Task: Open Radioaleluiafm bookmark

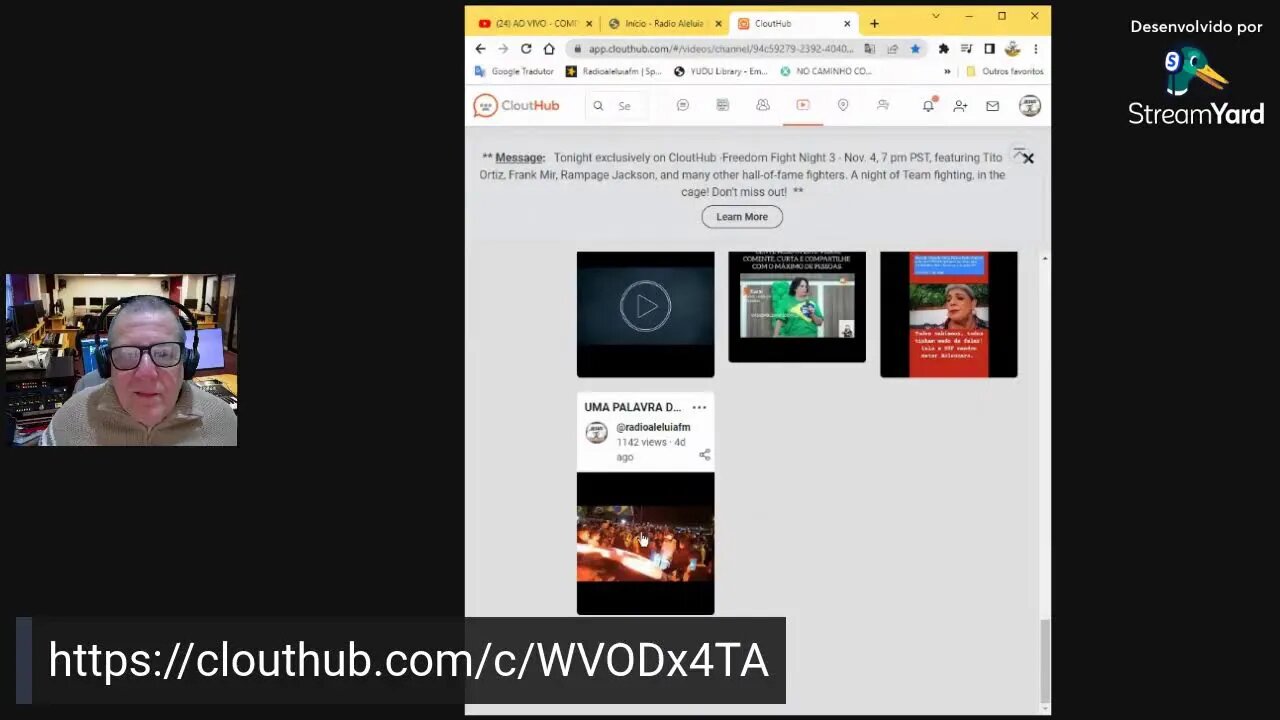Action: (614, 71)
